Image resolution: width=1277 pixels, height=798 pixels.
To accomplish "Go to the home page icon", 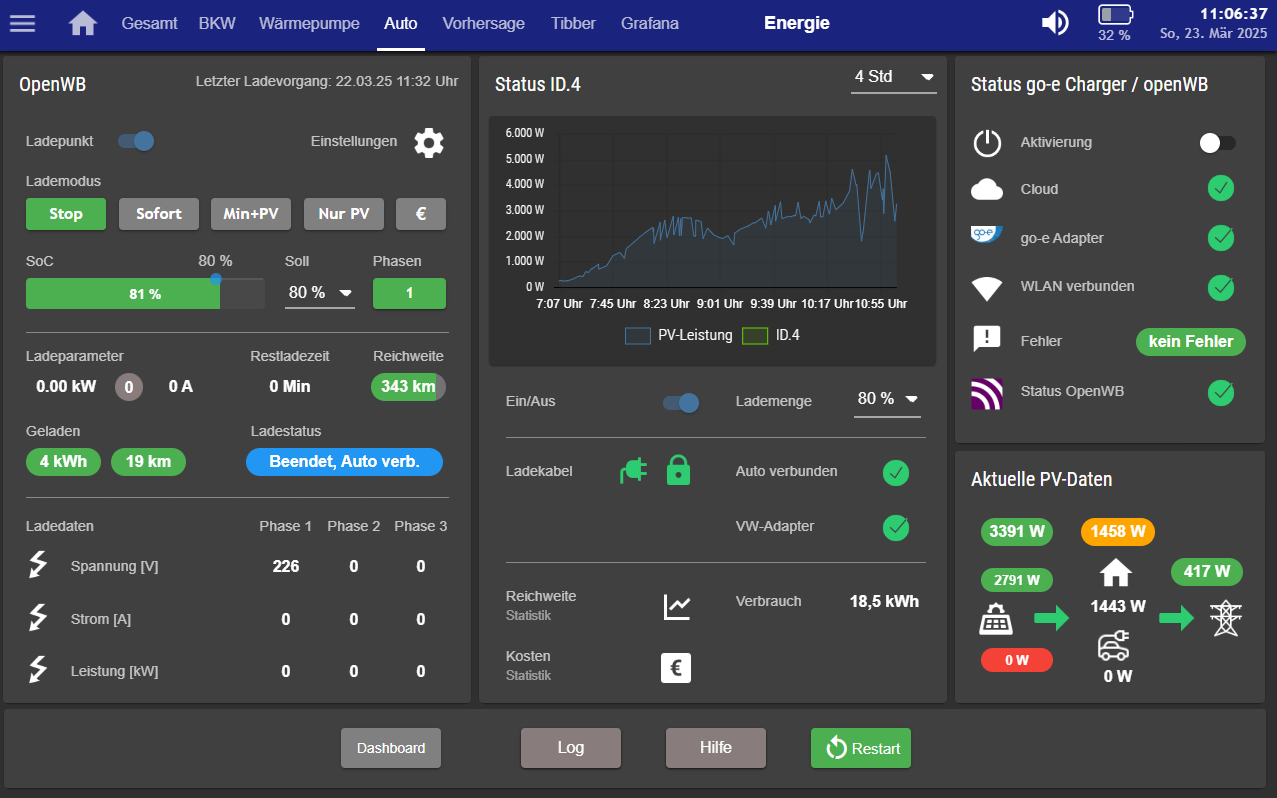I will pyautogui.click(x=83, y=23).
